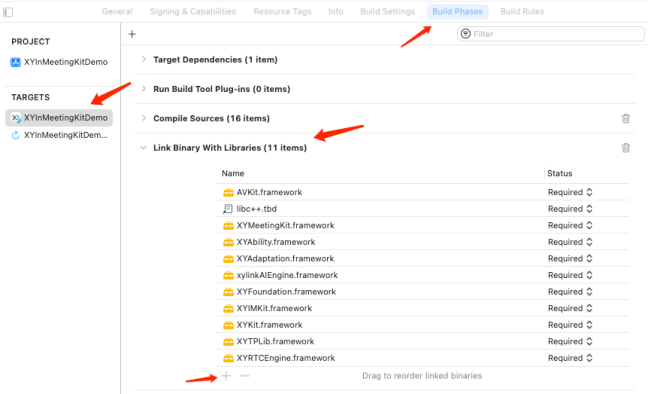Select the 'XYKit.framework' row text
Screen dimensions: 648x394
click(269, 325)
